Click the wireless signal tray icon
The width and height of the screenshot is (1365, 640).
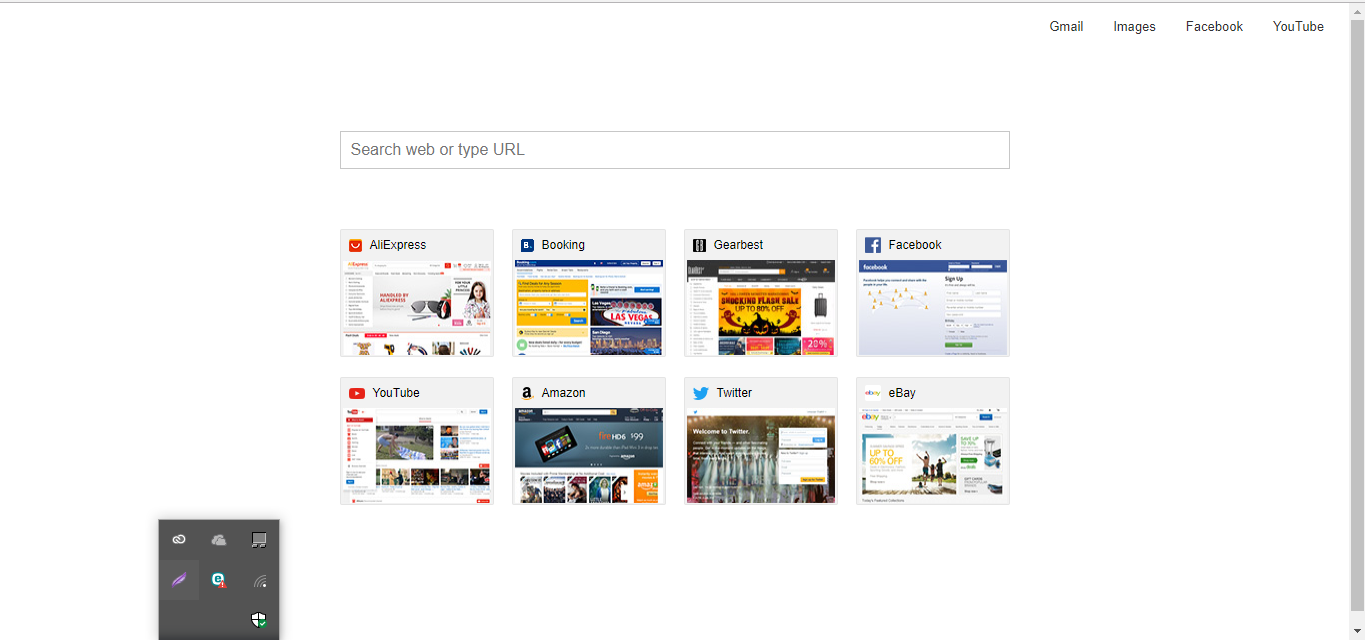(260, 580)
